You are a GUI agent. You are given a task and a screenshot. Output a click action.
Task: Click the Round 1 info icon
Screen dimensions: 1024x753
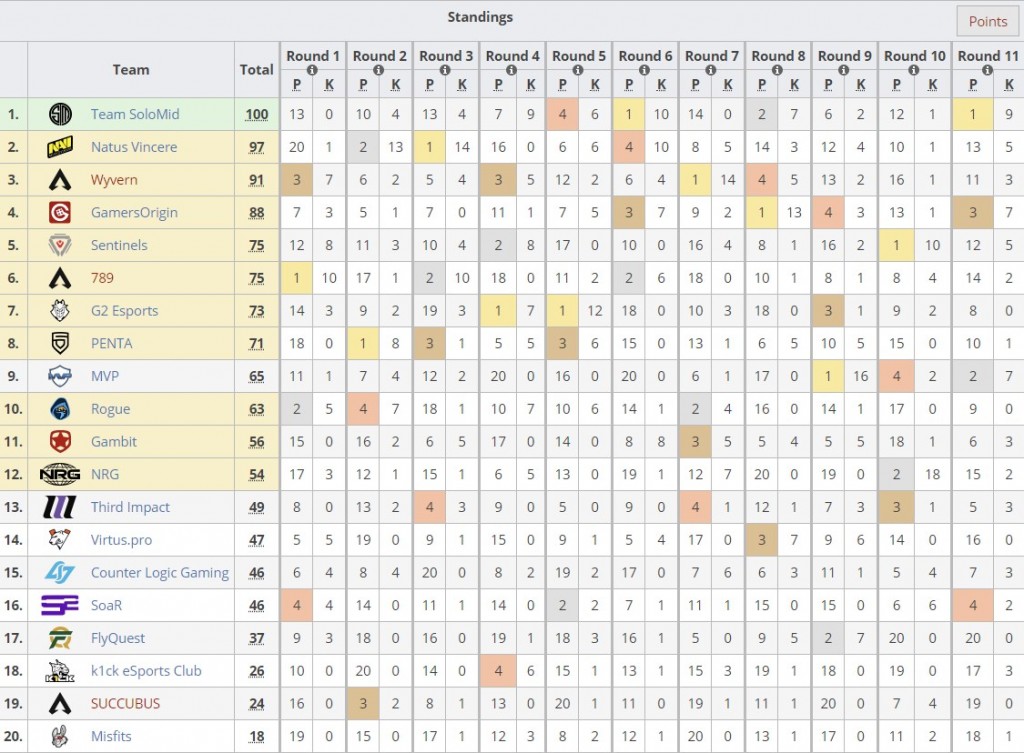313,70
